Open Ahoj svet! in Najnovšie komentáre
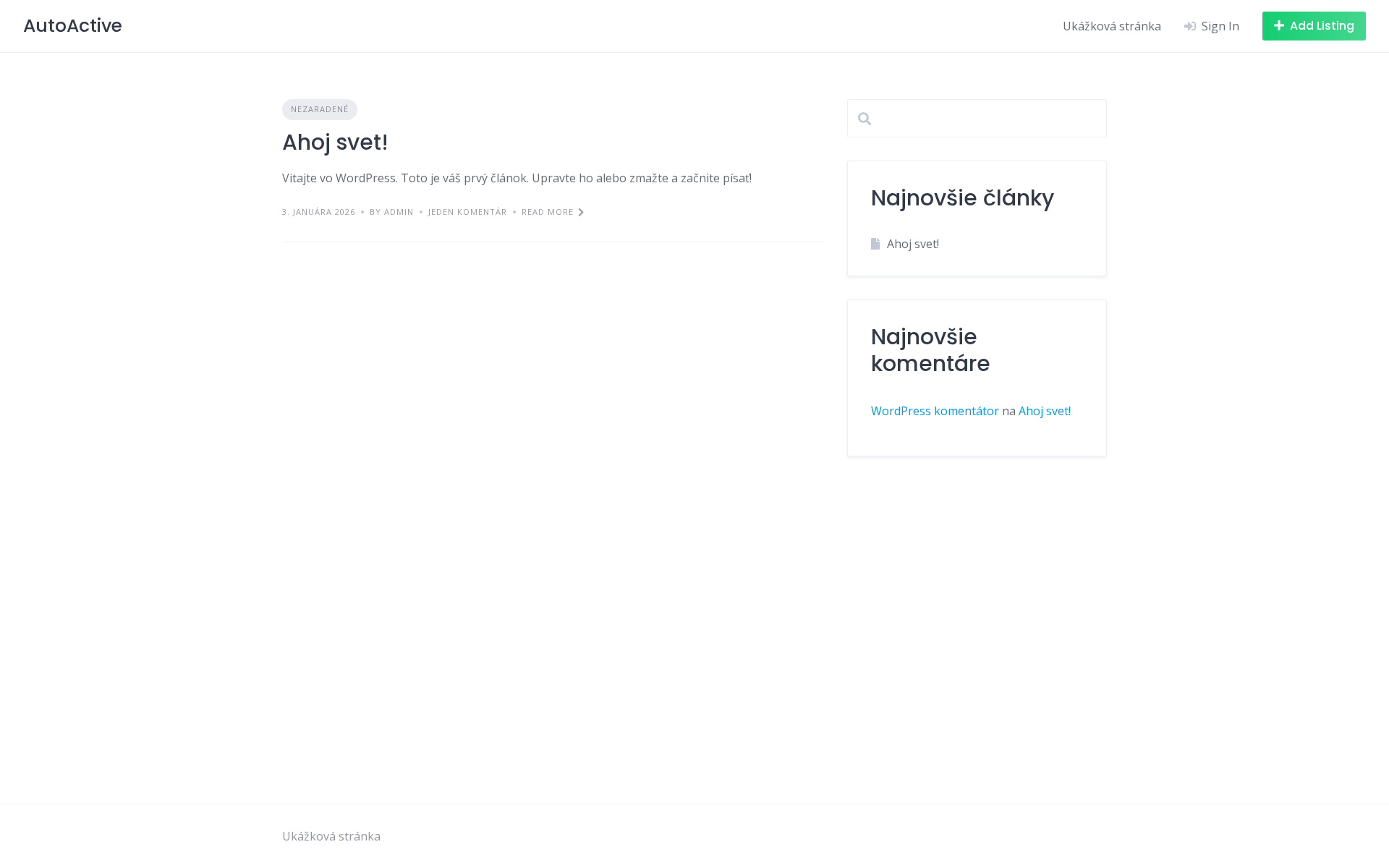 (1044, 411)
